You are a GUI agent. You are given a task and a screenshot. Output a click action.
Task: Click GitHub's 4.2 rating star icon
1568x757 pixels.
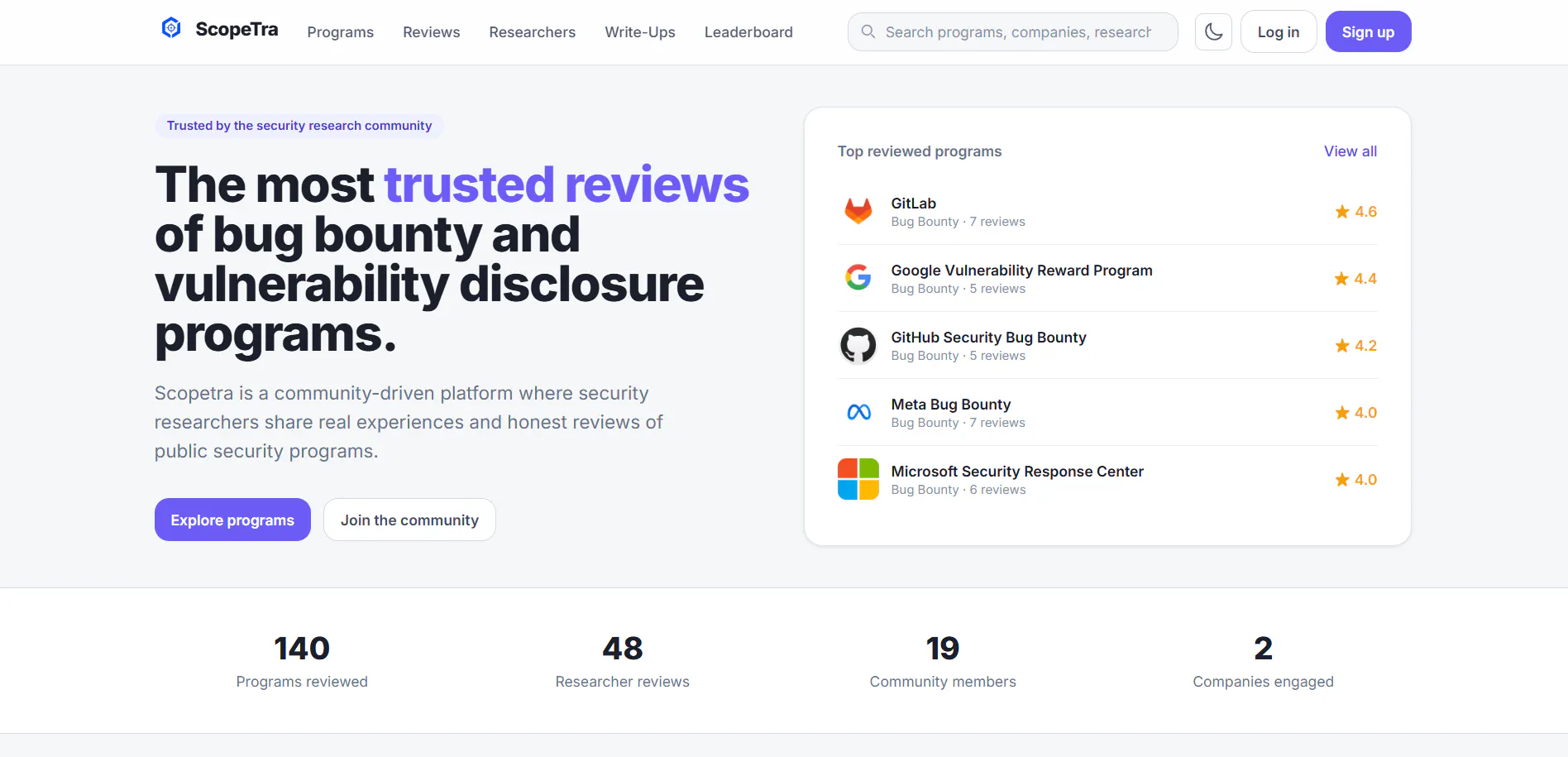click(x=1341, y=346)
